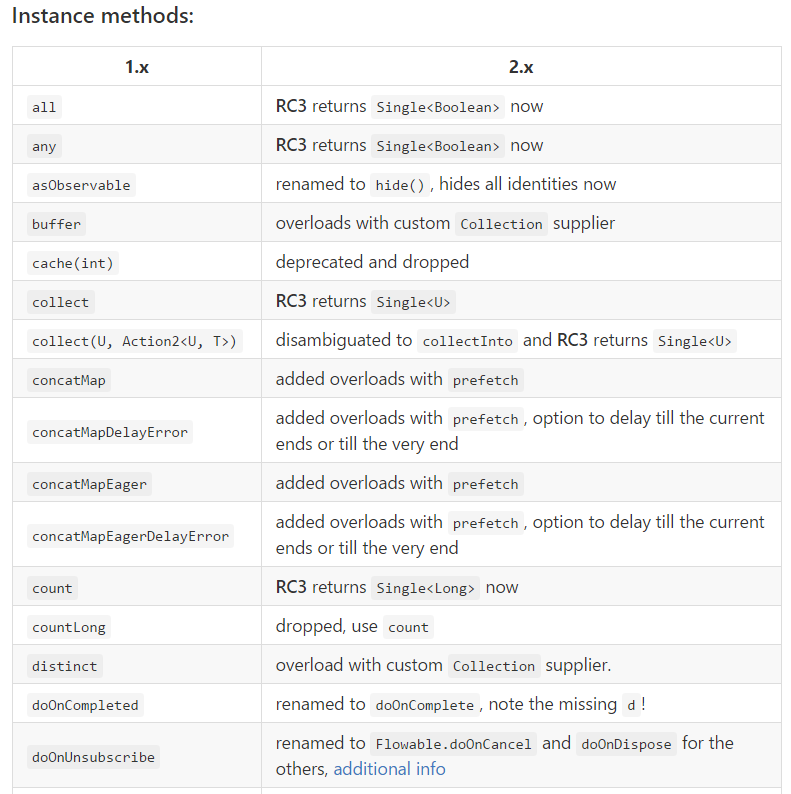Click the distinct method label
The height and width of the screenshot is (794, 791).
coord(64,666)
